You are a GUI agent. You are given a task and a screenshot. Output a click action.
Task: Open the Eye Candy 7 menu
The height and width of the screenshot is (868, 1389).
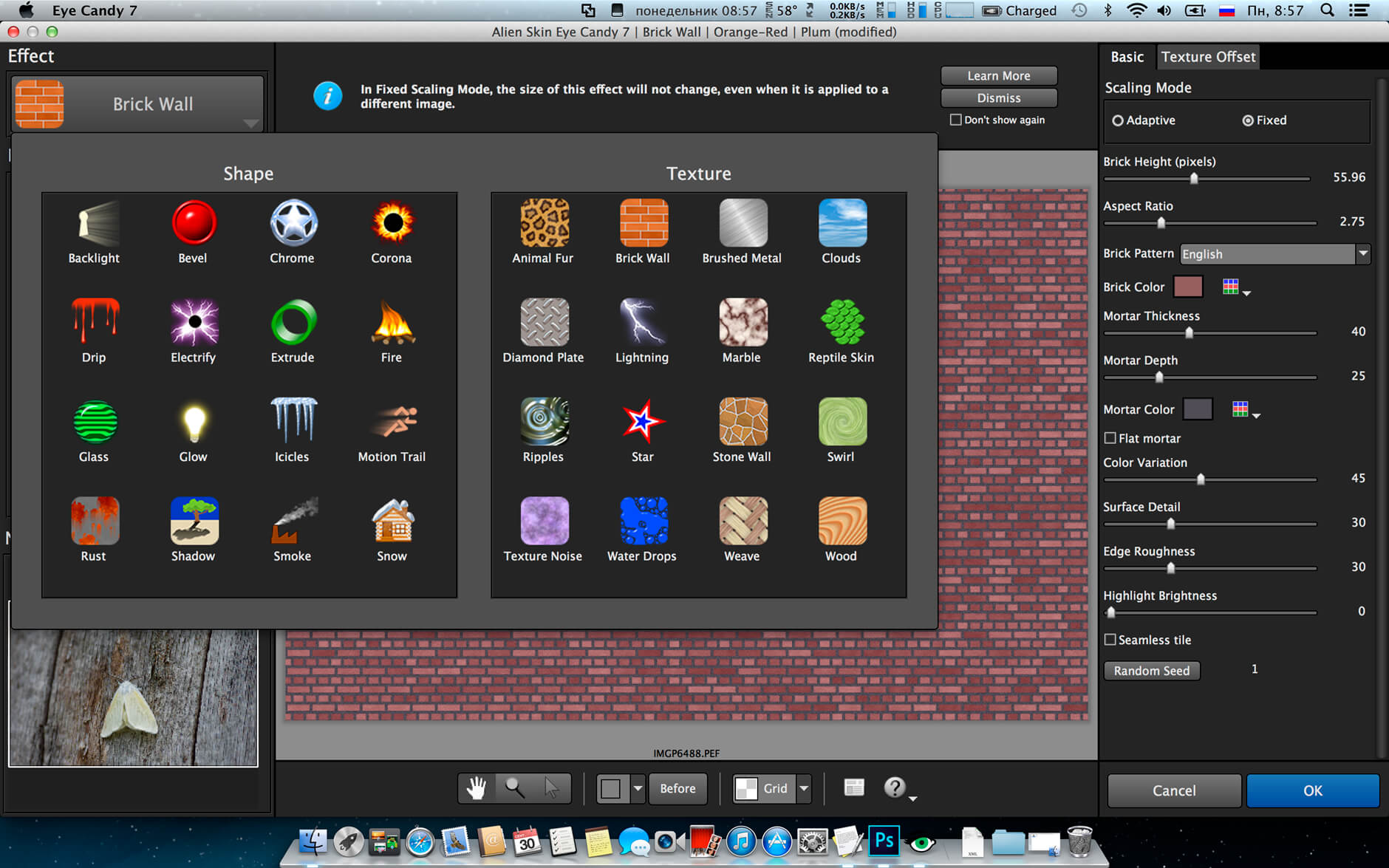[95, 10]
